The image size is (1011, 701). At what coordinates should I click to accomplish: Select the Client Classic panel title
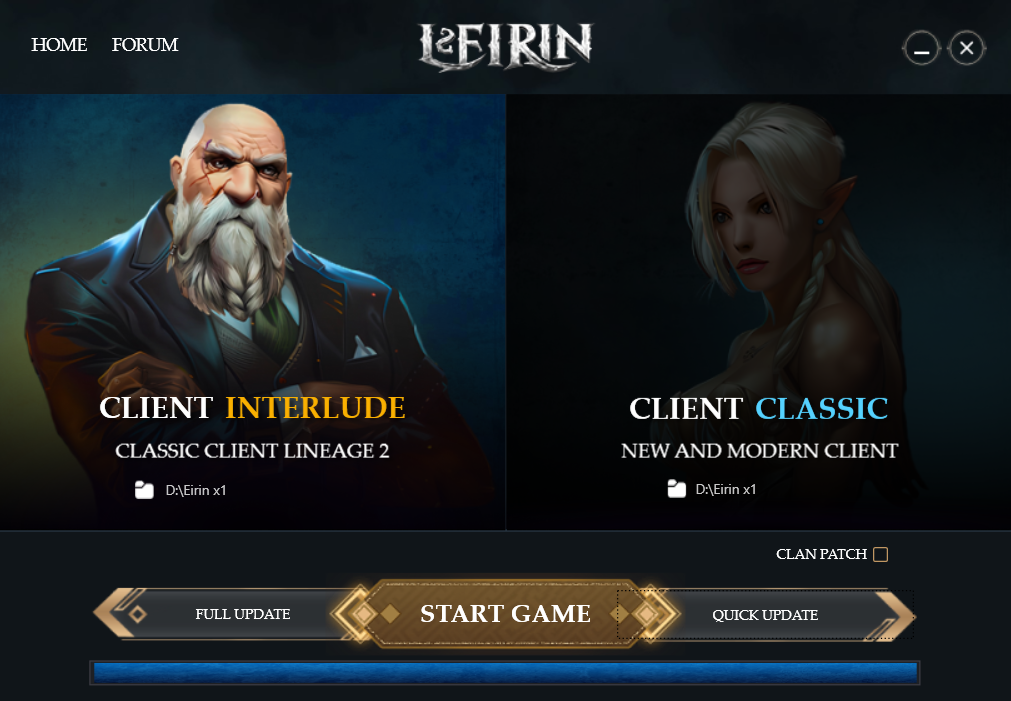(x=759, y=409)
